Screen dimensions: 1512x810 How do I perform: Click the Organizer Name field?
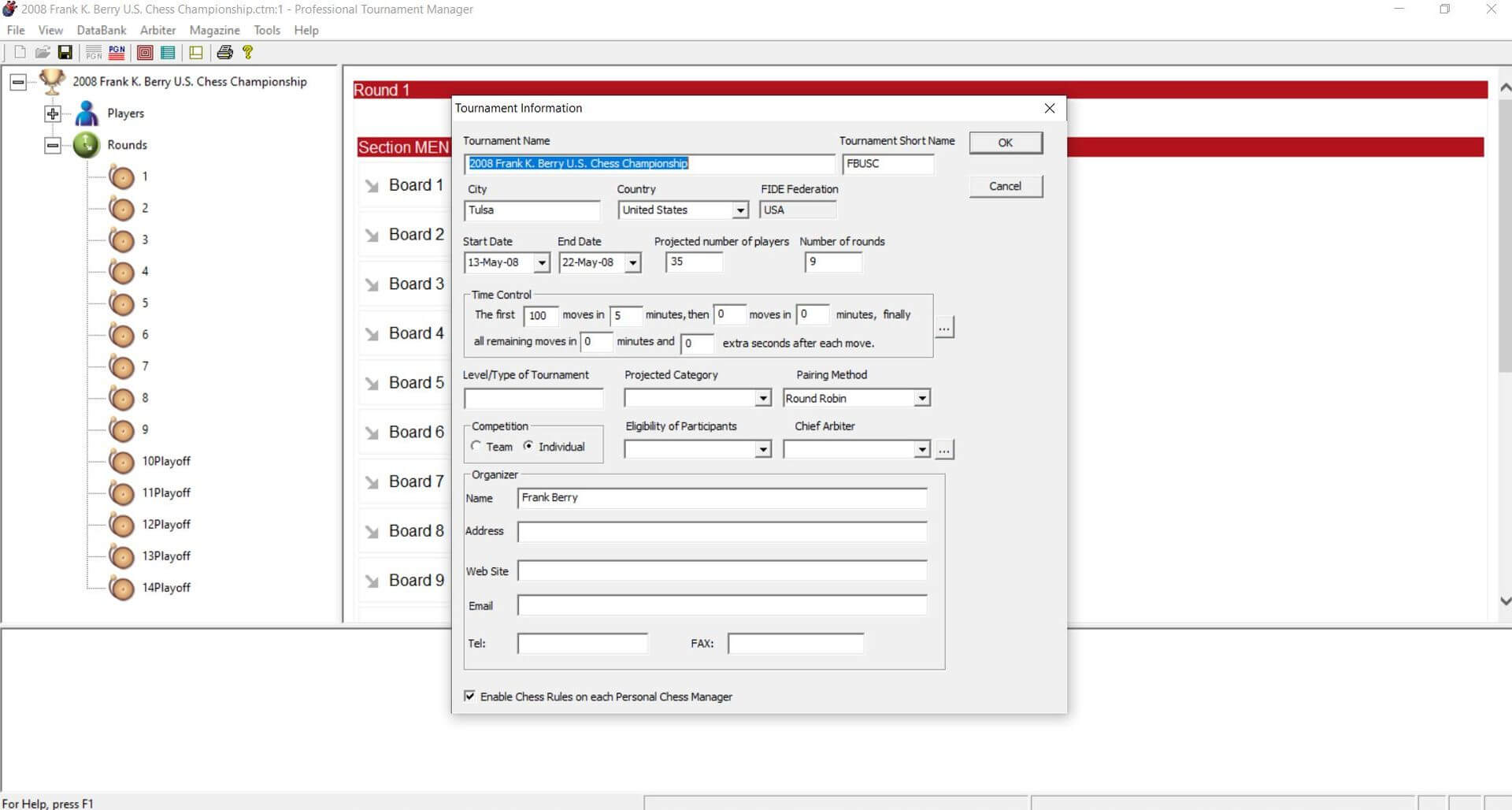722,498
